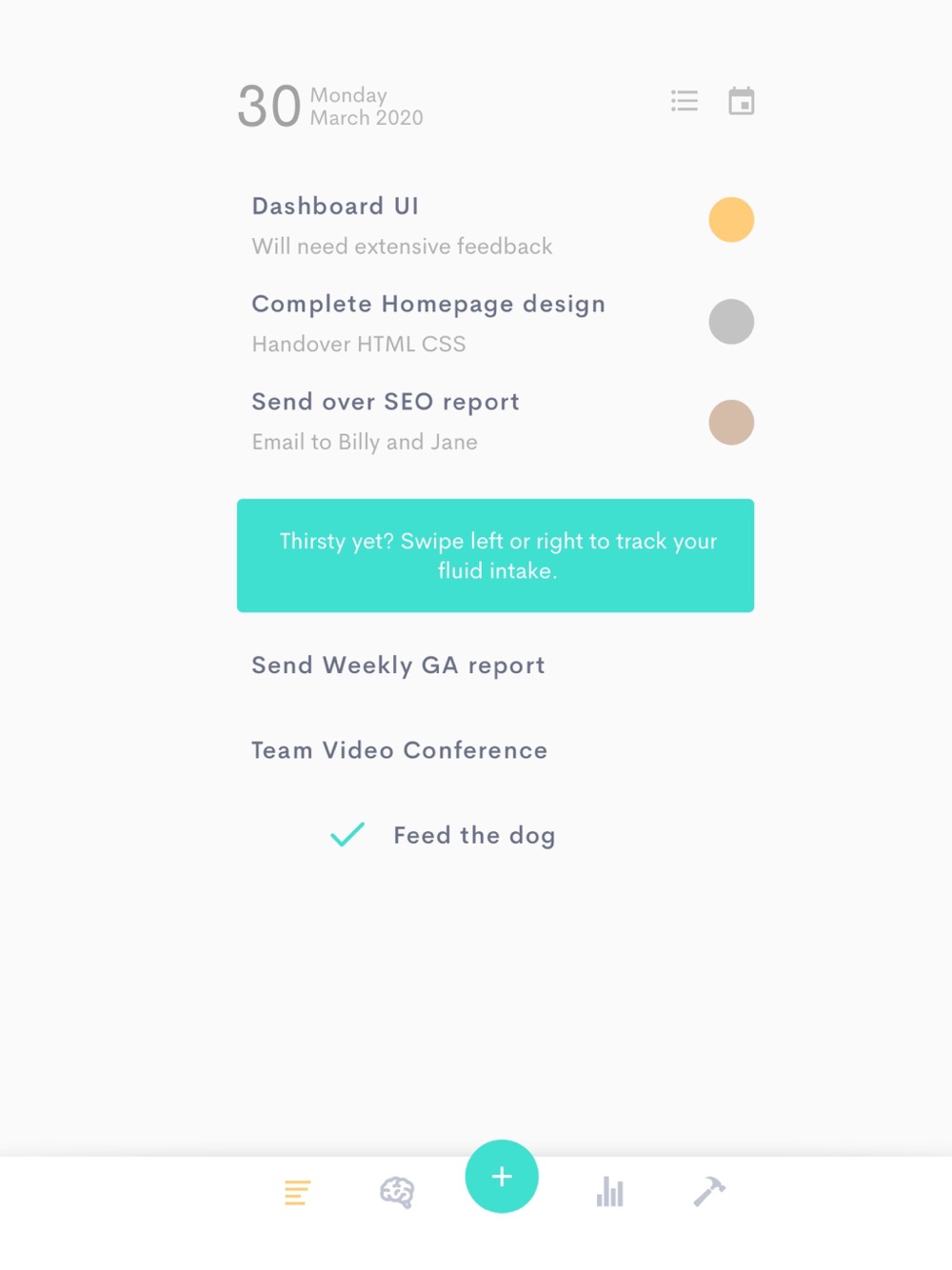Screen dimensions: 952x1270
Task: Select the Team Video Conference task
Action: click(x=399, y=750)
